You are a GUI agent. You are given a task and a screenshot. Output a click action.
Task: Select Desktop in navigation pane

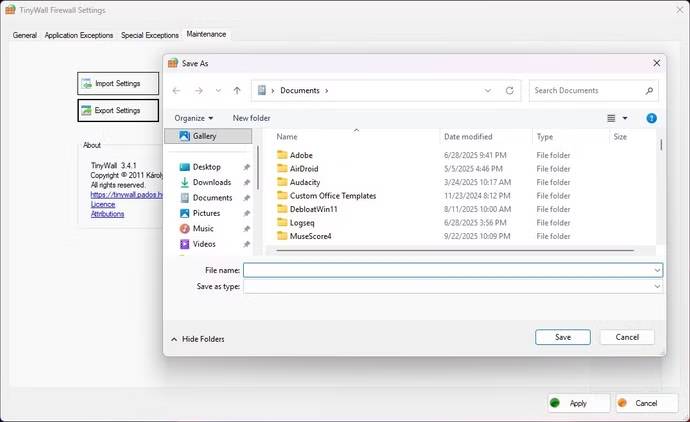pos(206,167)
